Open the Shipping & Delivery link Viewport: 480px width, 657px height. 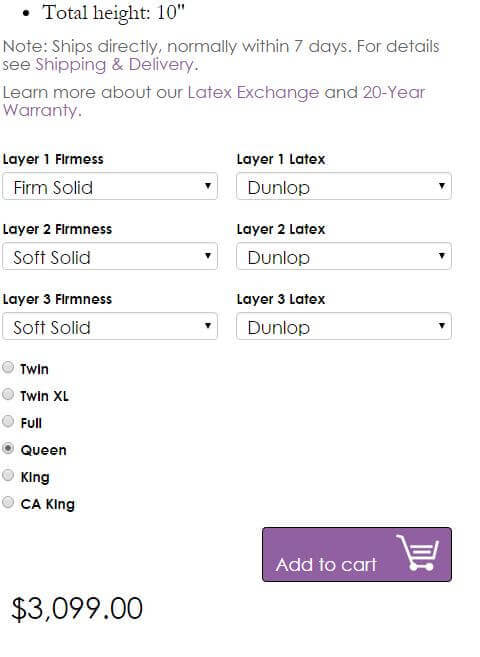pyautogui.click(x=114, y=65)
